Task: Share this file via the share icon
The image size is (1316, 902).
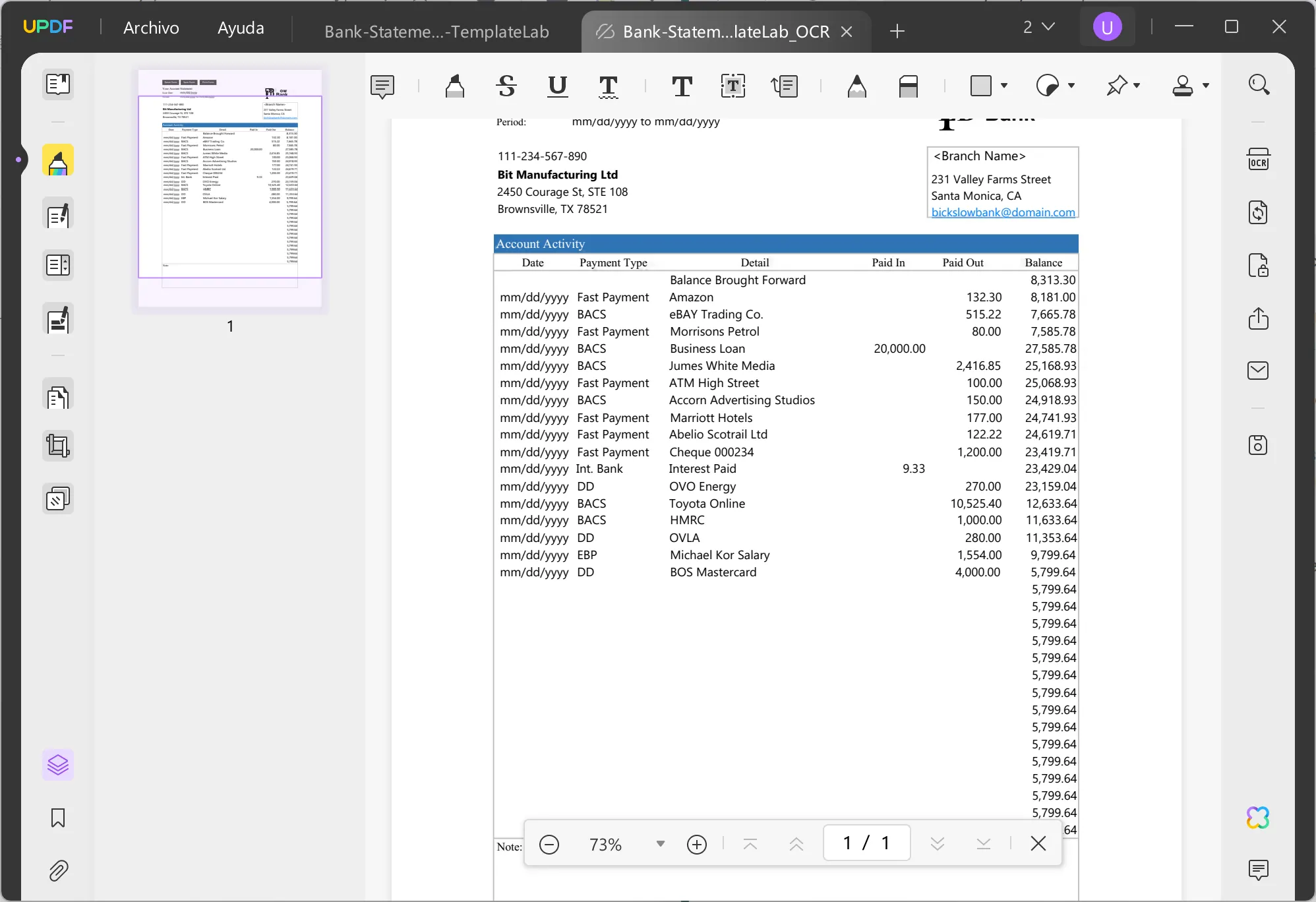Action: (x=1259, y=318)
